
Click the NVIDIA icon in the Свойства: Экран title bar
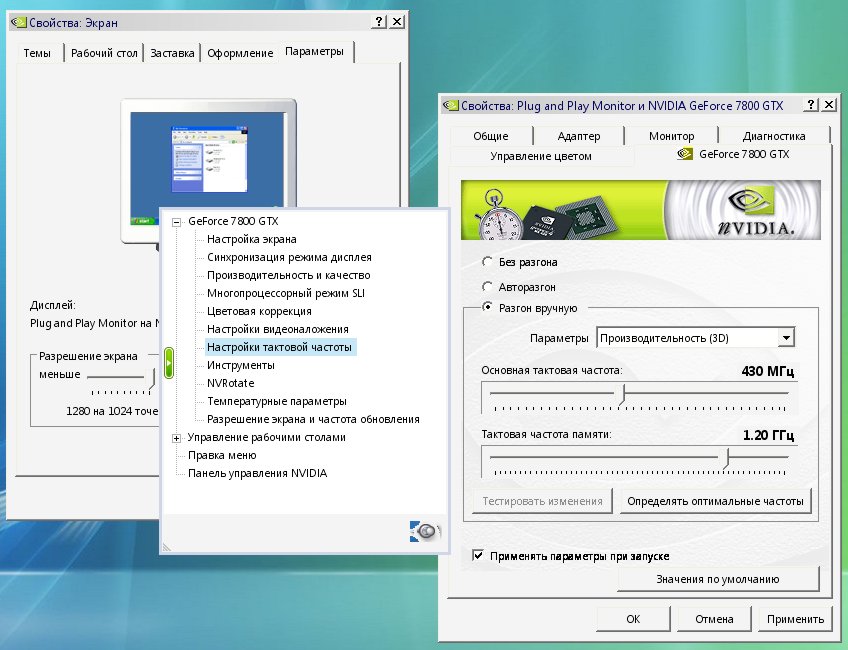click(18, 22)
